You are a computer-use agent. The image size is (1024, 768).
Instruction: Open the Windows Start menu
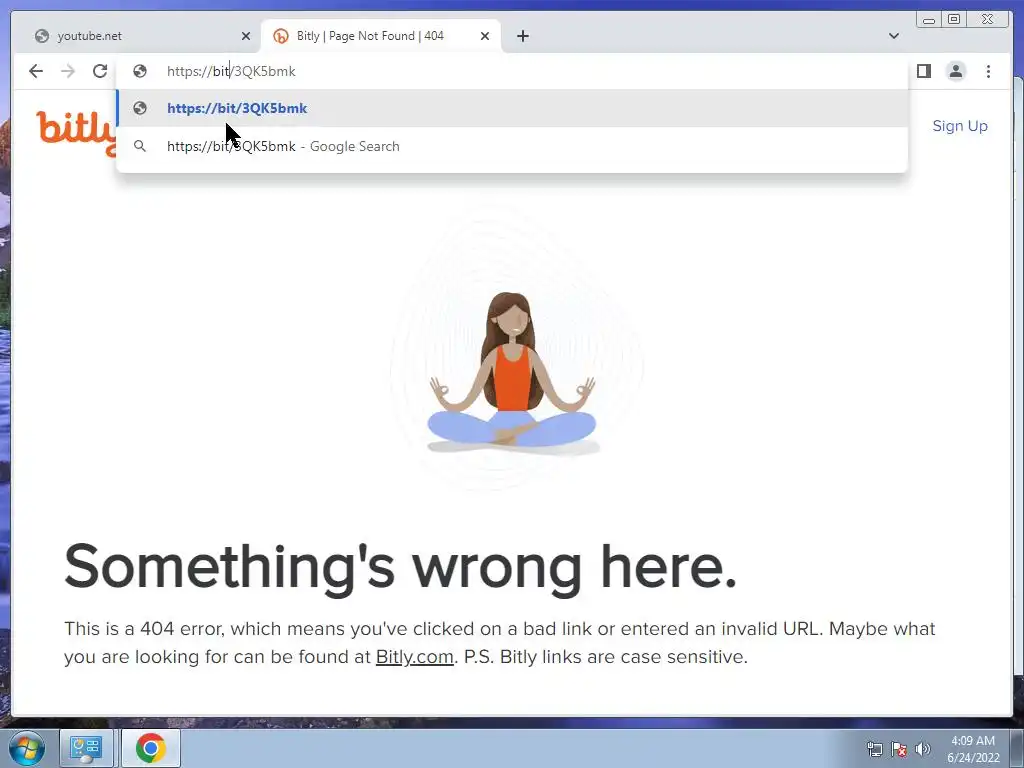[27, 748]
